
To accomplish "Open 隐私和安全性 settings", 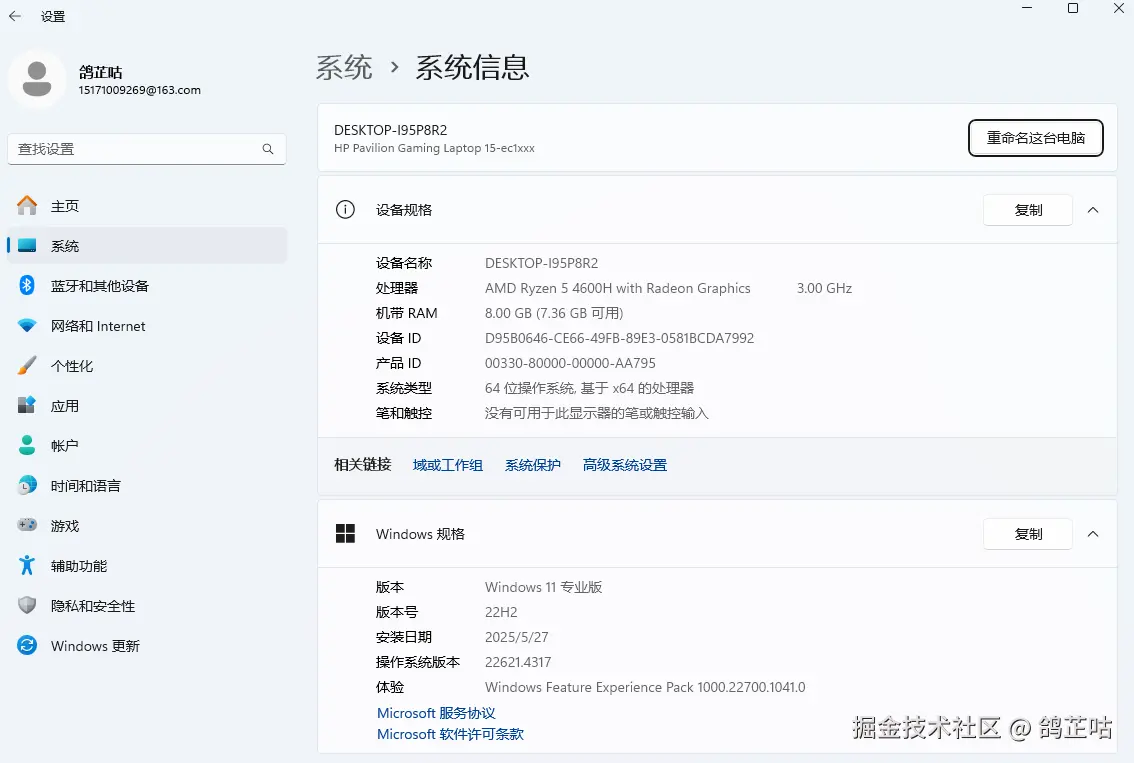I will tap(147, 605).
